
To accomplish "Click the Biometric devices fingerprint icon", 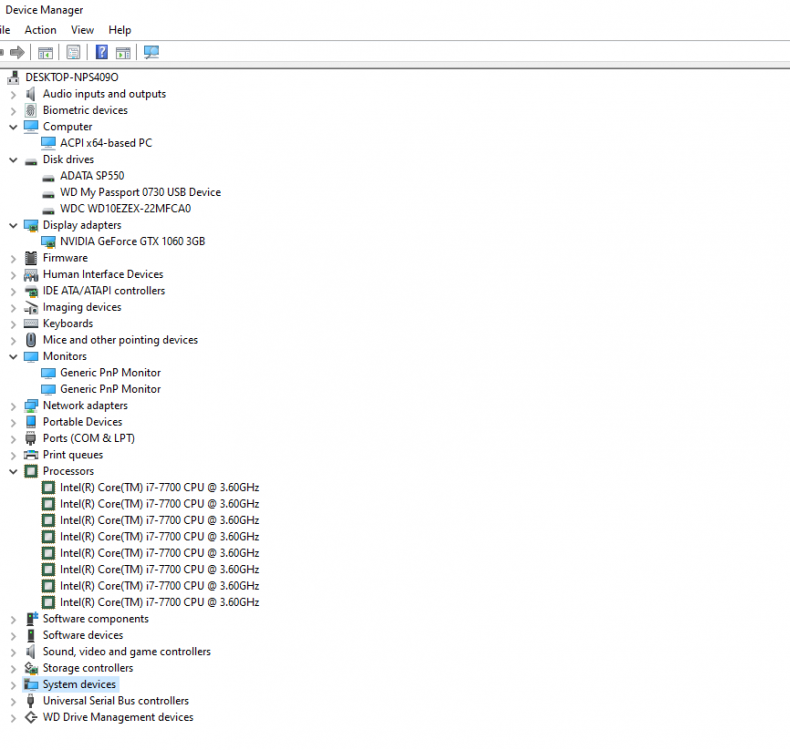I will pos(31,110).
